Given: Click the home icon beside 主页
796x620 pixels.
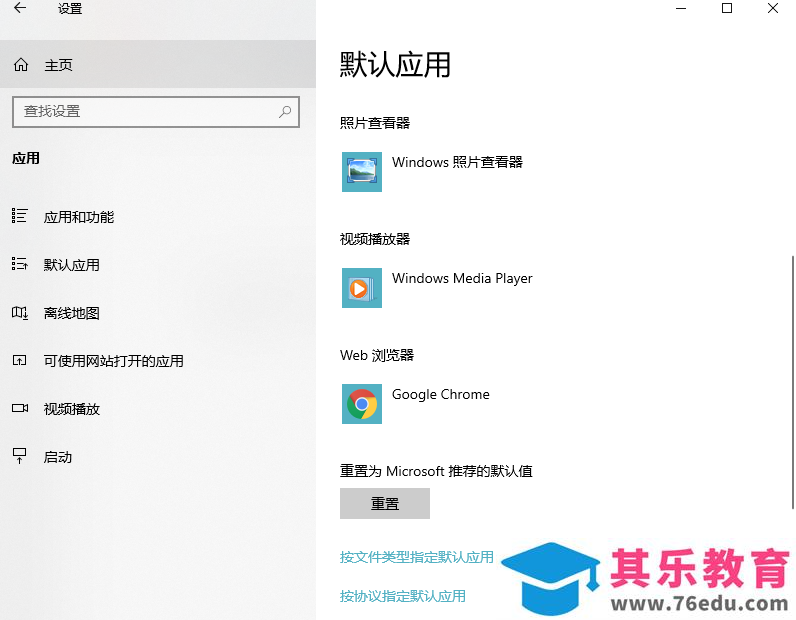Looking at the screenshot, I should point(21,64).
